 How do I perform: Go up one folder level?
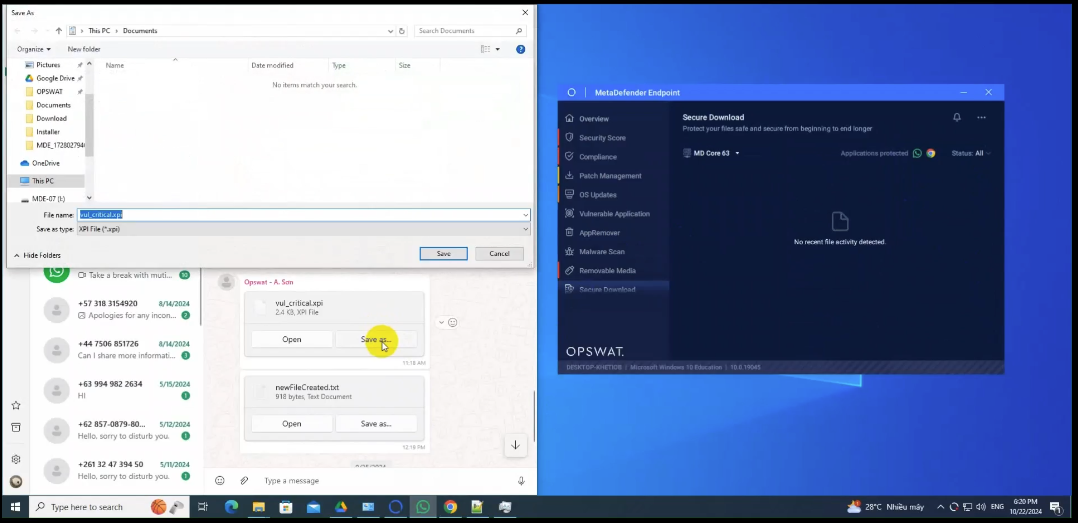click(x=58, y=31)
